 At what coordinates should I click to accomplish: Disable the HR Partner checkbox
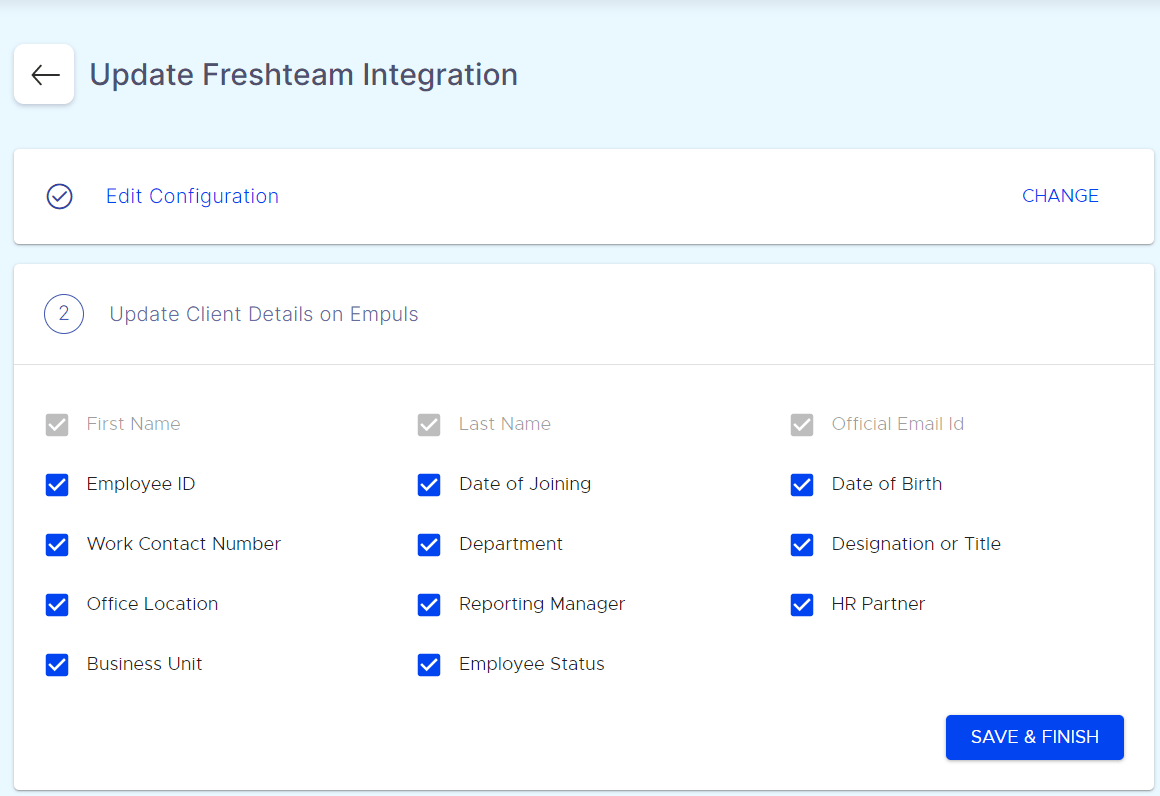(x=802, y=604)
